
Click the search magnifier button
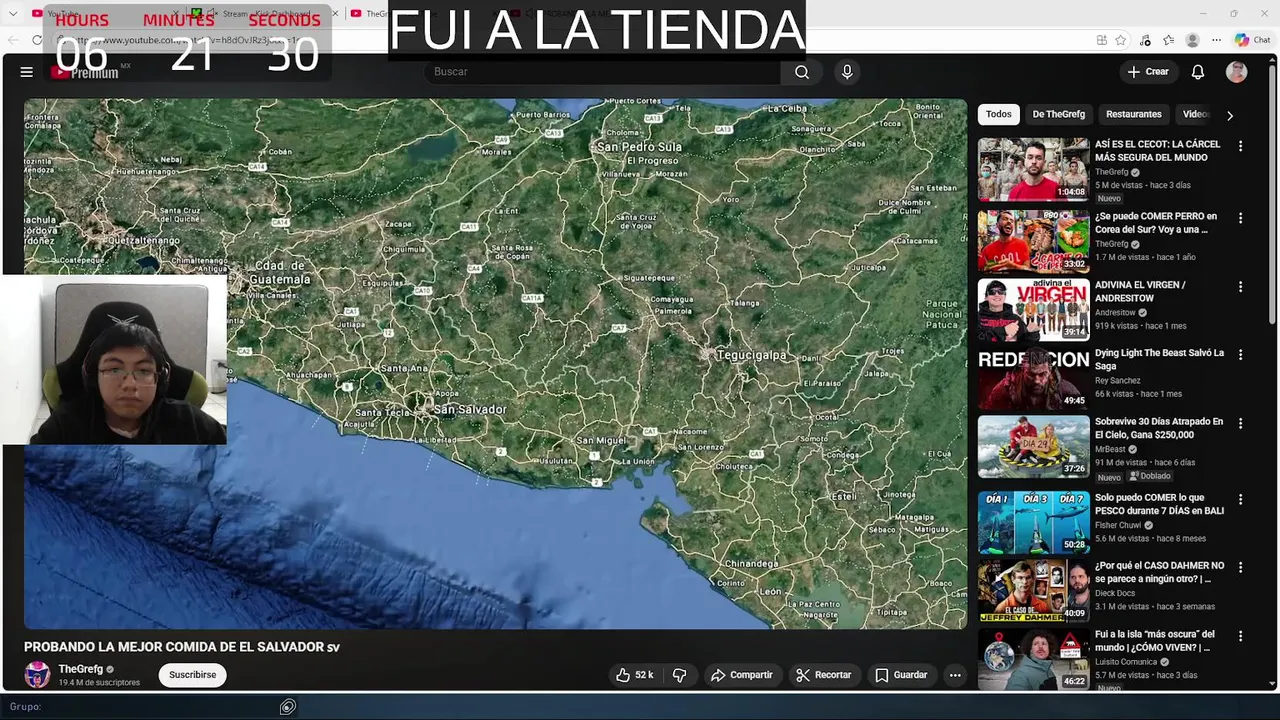pos(802,72)
